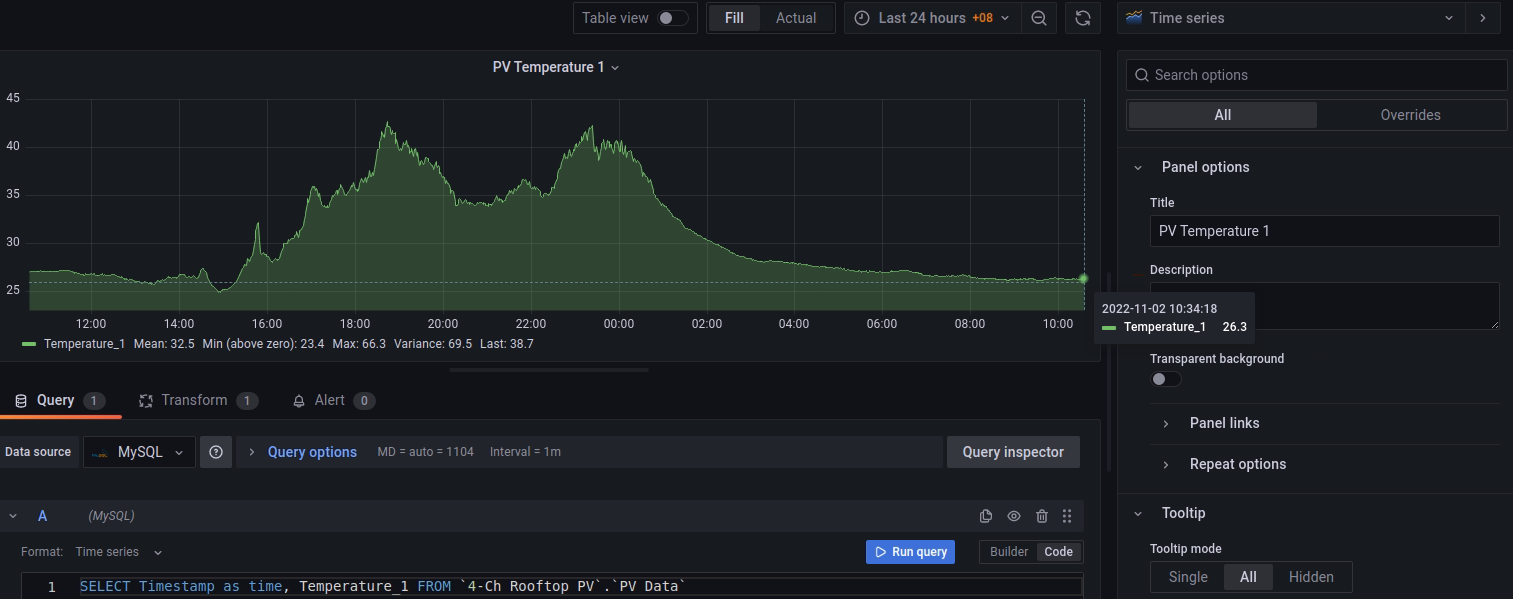The height and width of the screenshot is (599, 1513).
Task: Click the options pane vertical scrollbar
Action: coord(1108,370)
